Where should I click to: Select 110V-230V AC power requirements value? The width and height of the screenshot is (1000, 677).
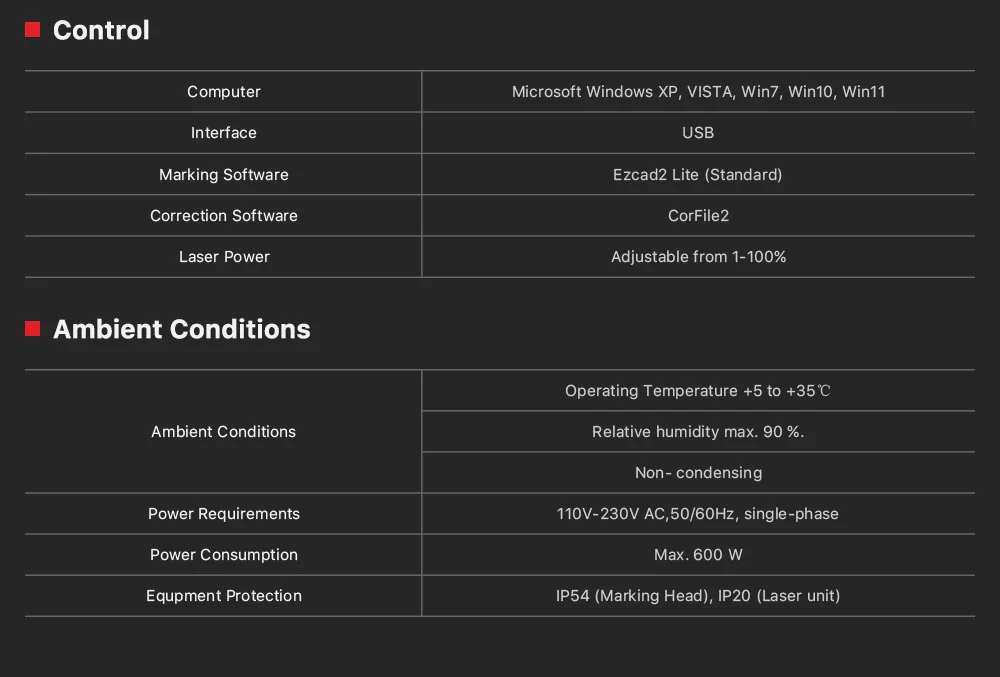698,514
